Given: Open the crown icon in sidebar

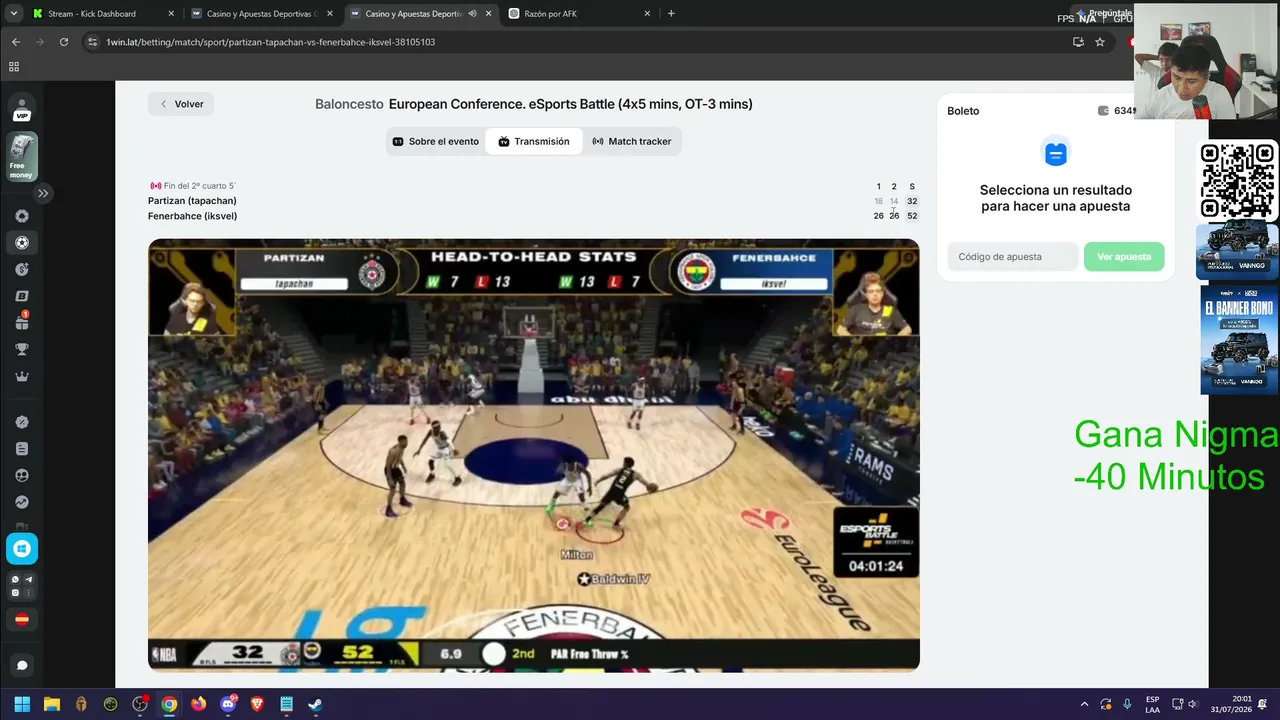Looking at the screenshot, I should pyautogui.click(x=22, y=377).
